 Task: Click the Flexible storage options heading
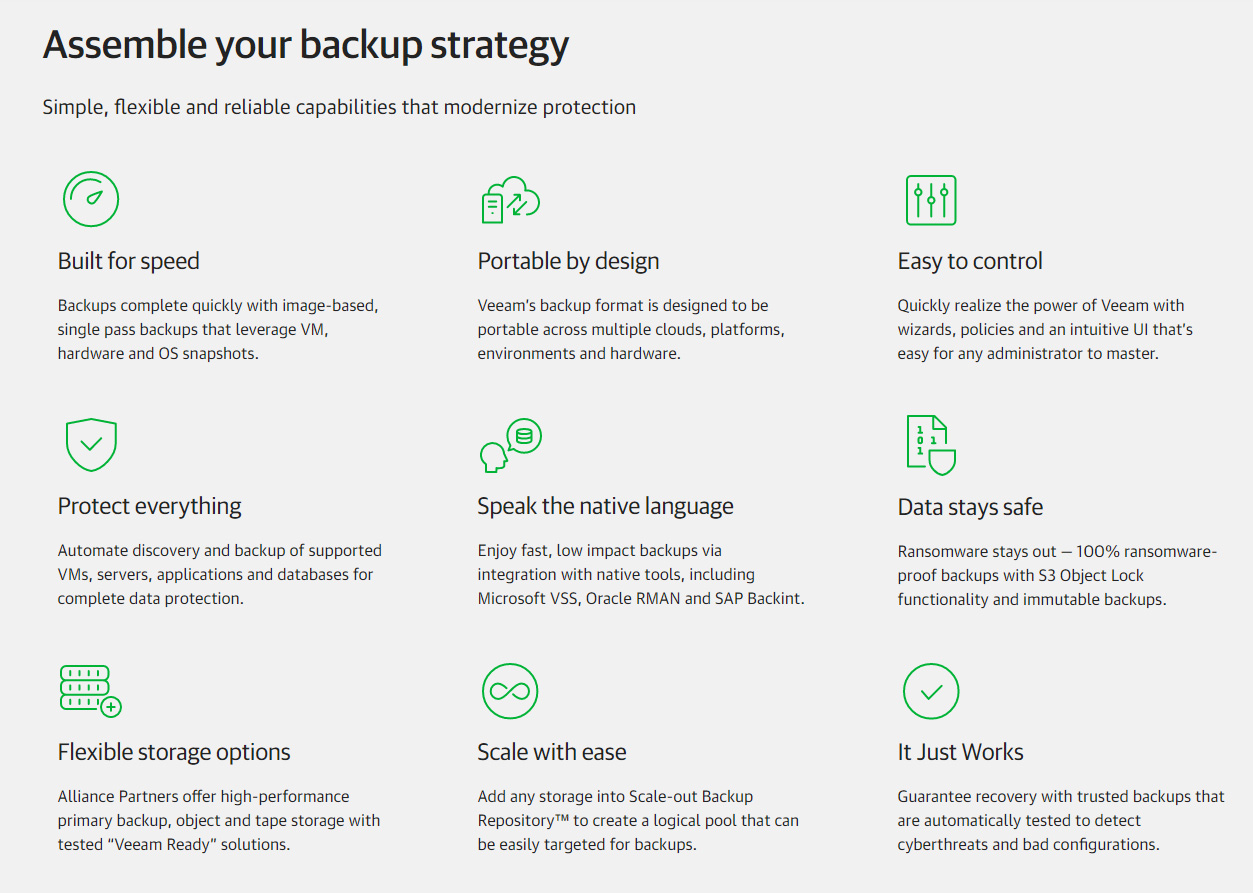pos(174,752)
